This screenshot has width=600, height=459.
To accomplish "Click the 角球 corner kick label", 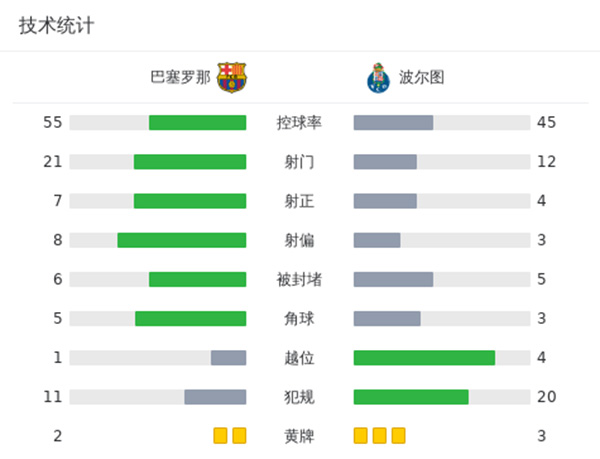I will 299,319.
